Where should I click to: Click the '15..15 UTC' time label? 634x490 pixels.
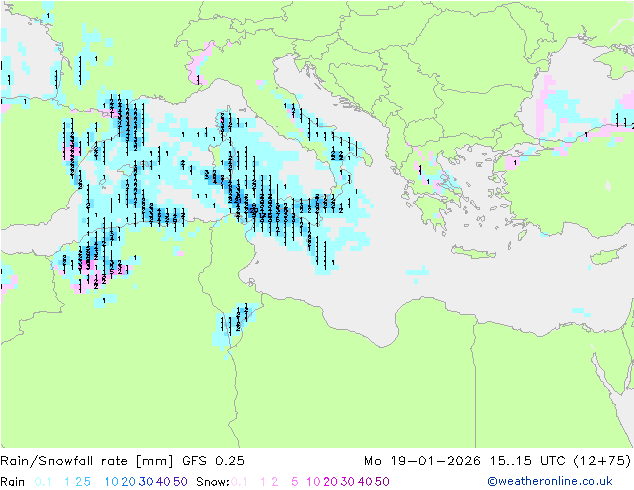point(528,461)
